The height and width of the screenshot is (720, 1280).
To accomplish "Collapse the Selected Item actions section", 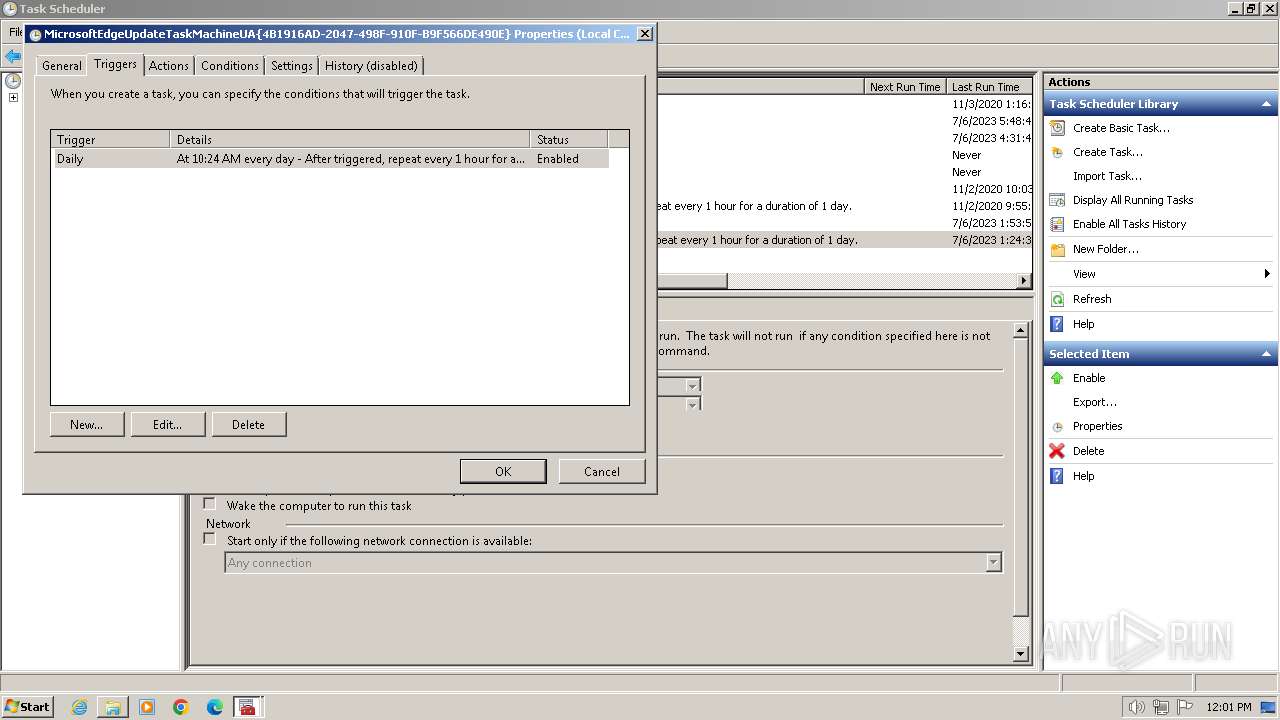I will coord(1266,354).
